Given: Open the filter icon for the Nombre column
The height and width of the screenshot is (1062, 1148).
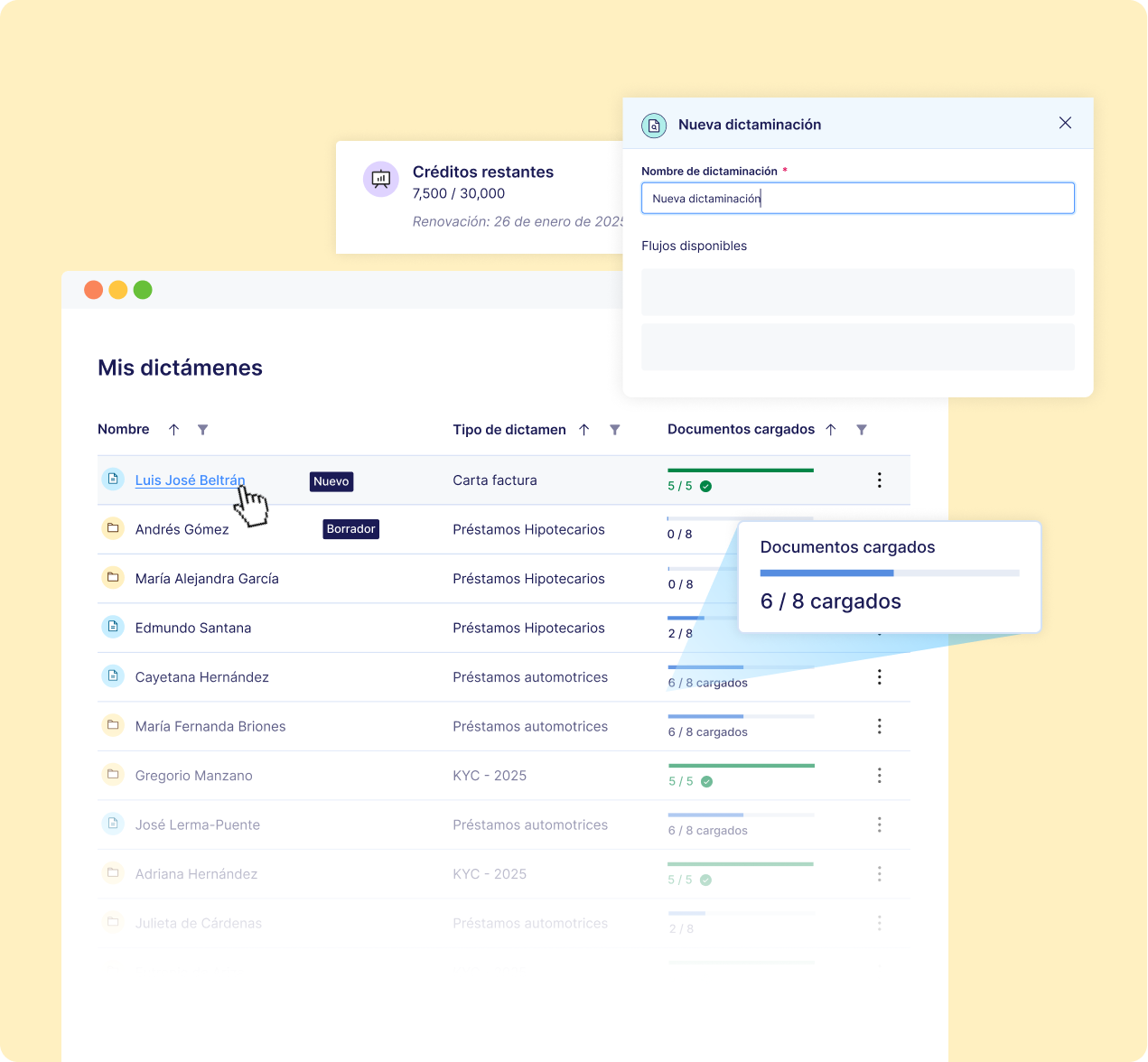Looking at the screenshot, I should click(x=202, y=429).
